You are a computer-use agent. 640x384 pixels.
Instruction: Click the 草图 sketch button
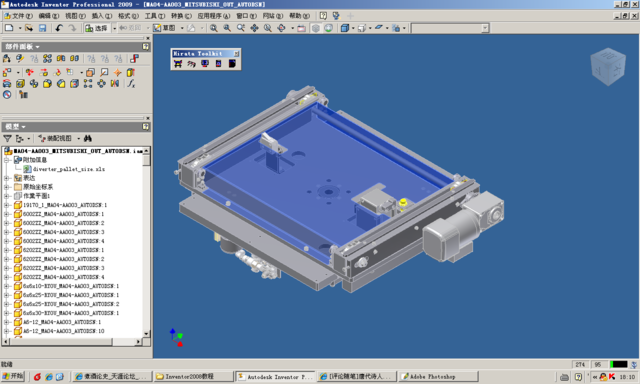[164, 28]
